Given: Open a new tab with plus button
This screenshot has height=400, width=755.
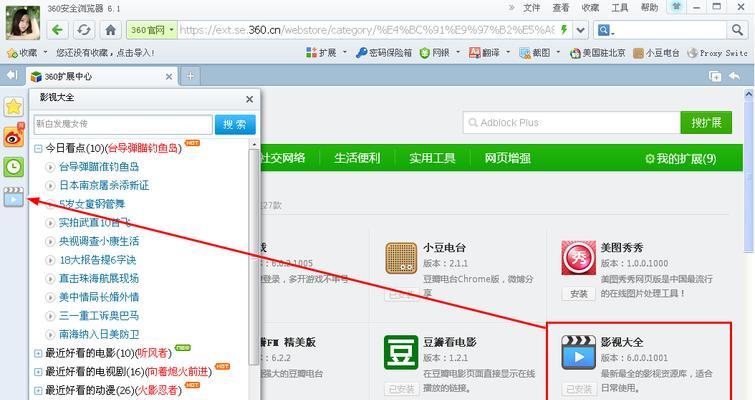Looking at the screenshot, I should coord(191,76).
